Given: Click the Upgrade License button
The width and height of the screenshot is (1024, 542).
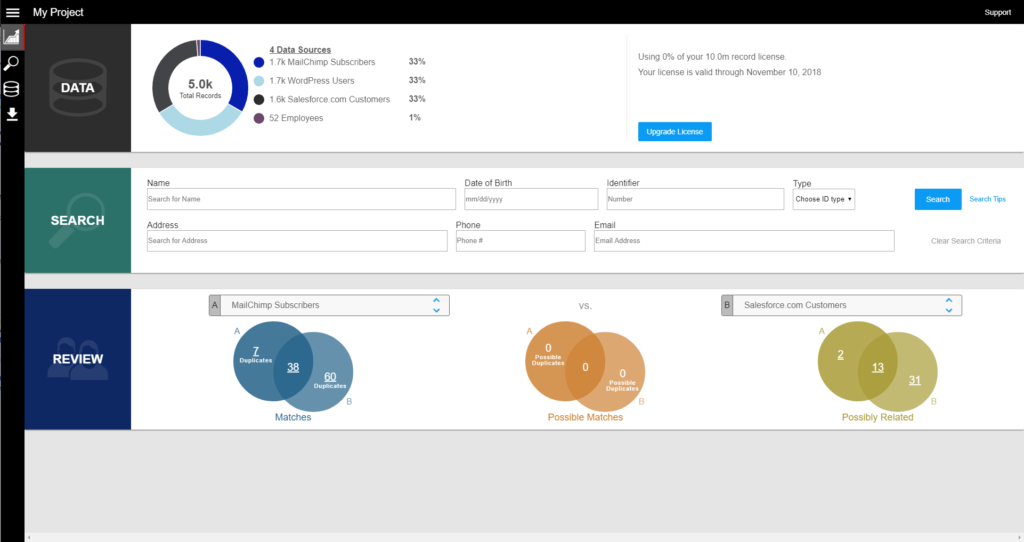Looking at the screenshot, I should click(x=675, y=131).
